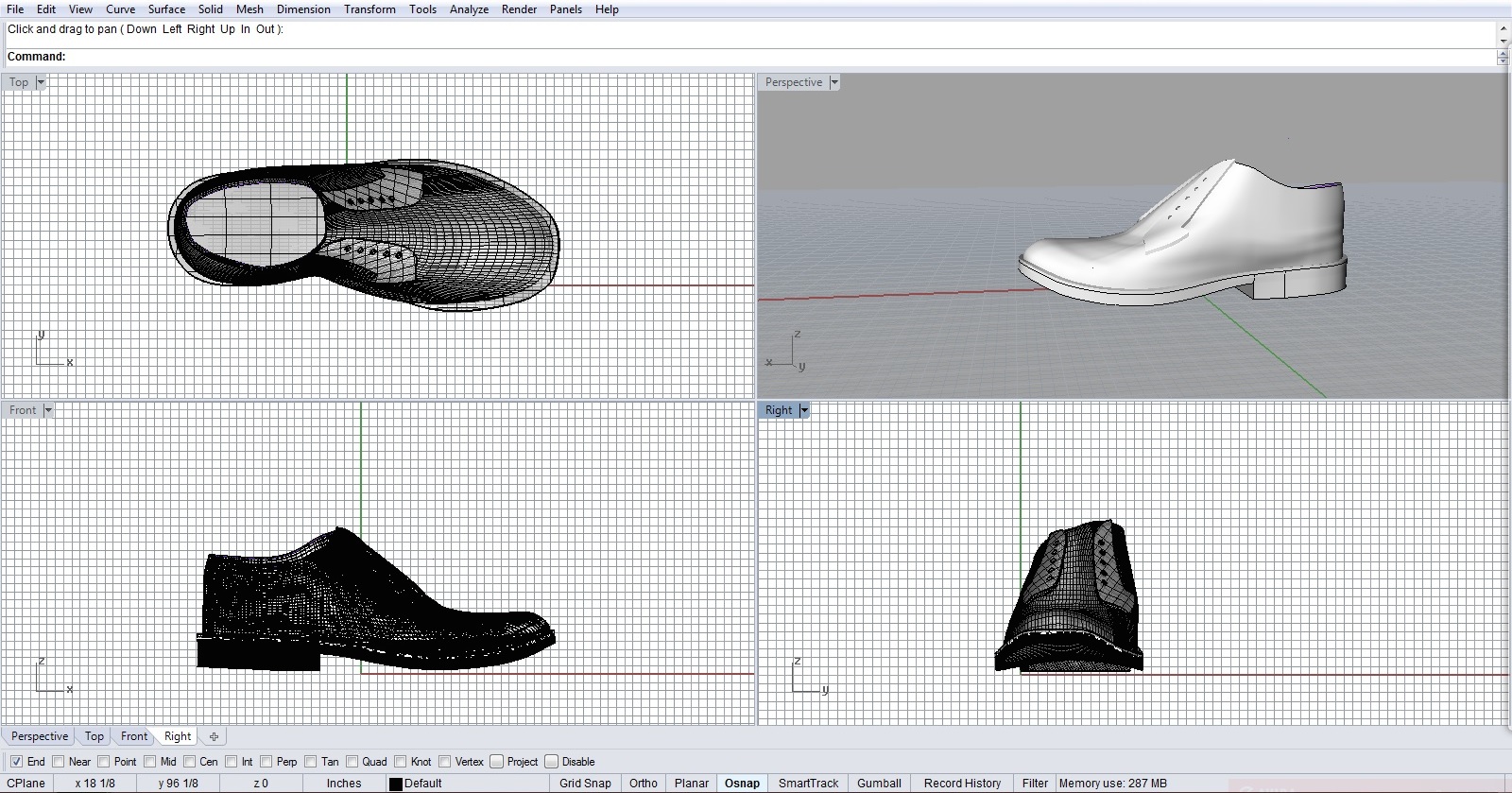Viewport: 1512px width, 793px height.
Task: Open the Mesh menu
Action: point(249,9)
